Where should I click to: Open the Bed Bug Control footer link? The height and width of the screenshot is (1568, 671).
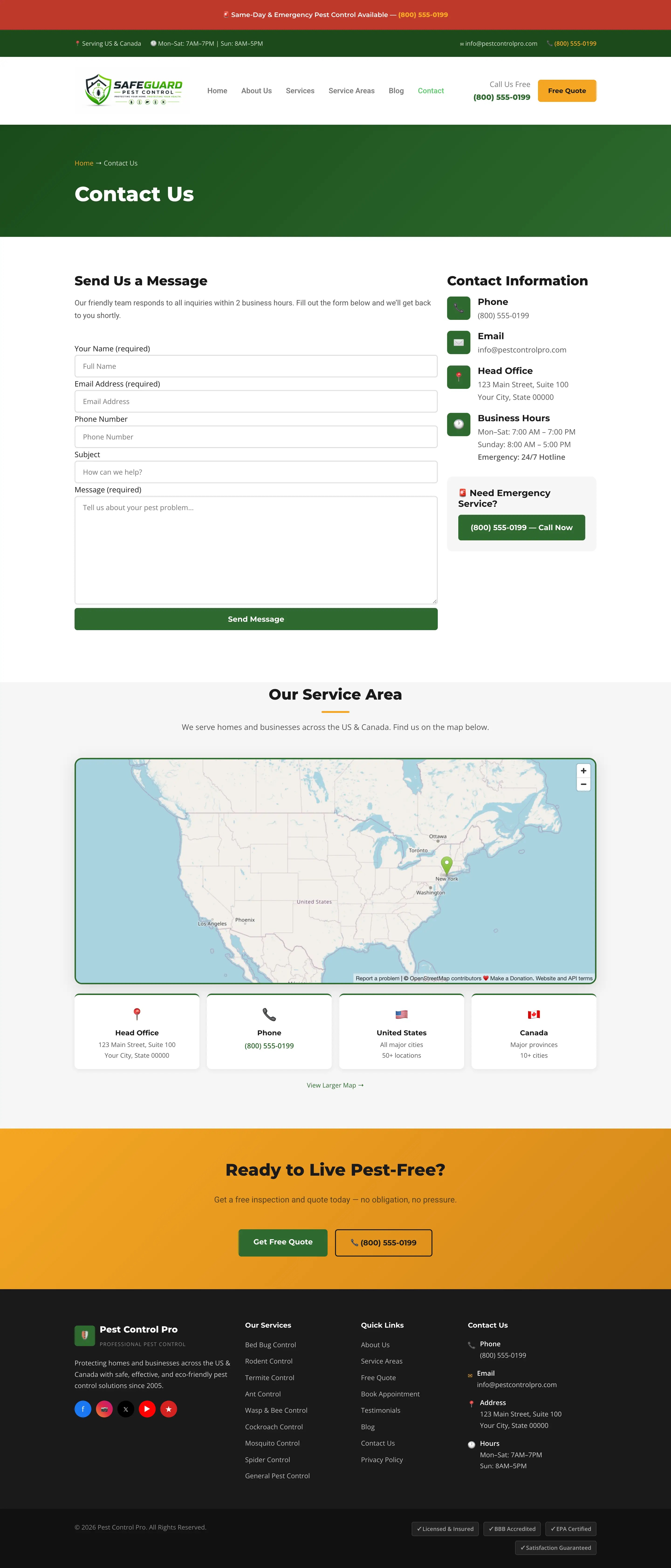click(271, 1345)
